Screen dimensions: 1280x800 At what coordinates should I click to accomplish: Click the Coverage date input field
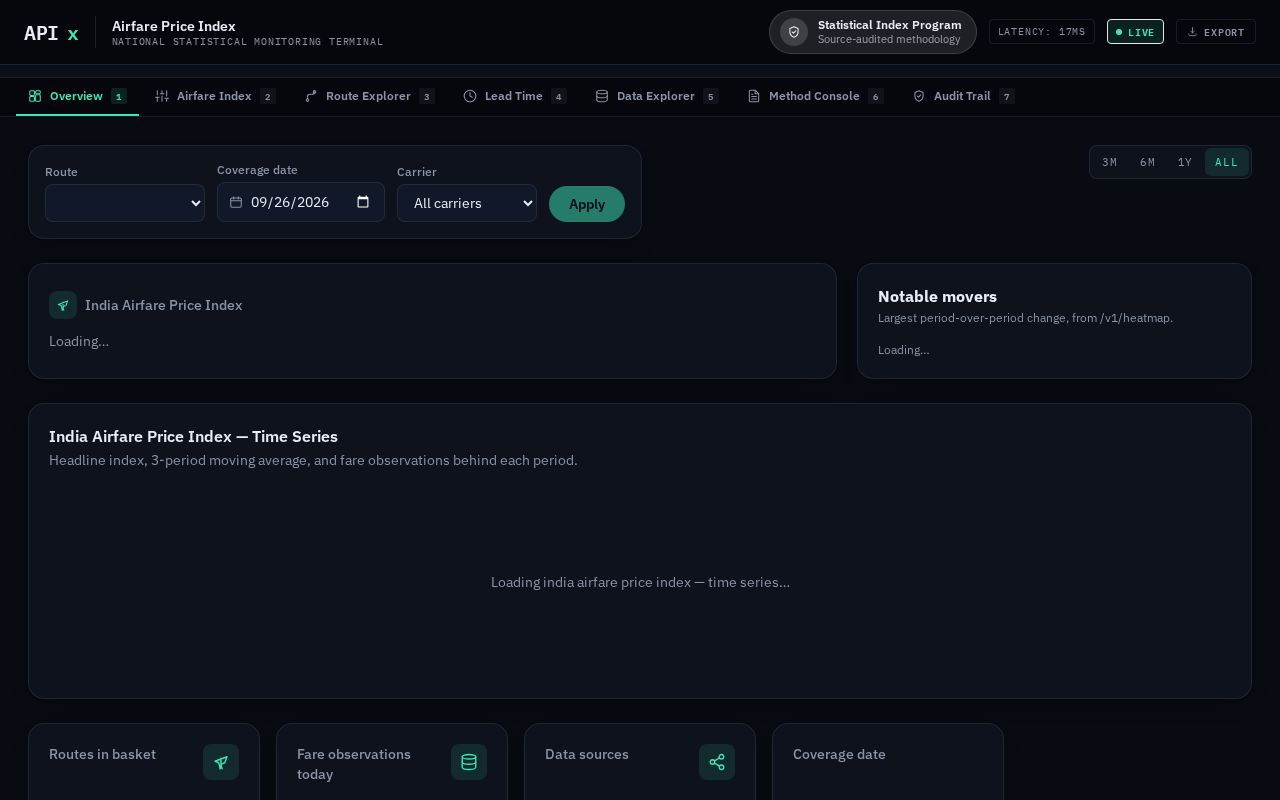[301, 202]
